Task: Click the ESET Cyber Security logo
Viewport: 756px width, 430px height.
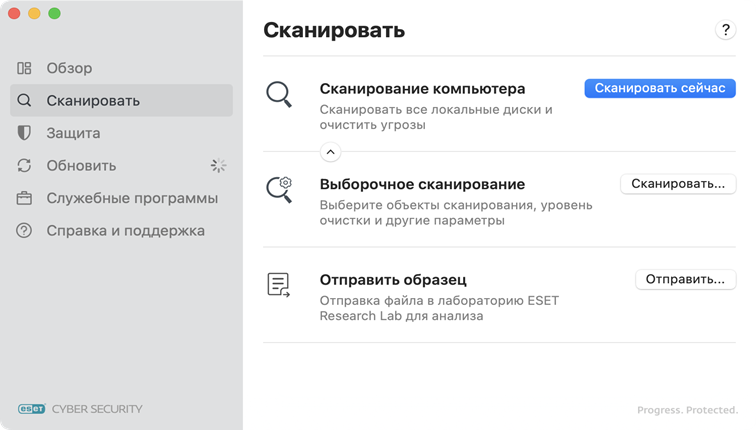Action: 80,408
